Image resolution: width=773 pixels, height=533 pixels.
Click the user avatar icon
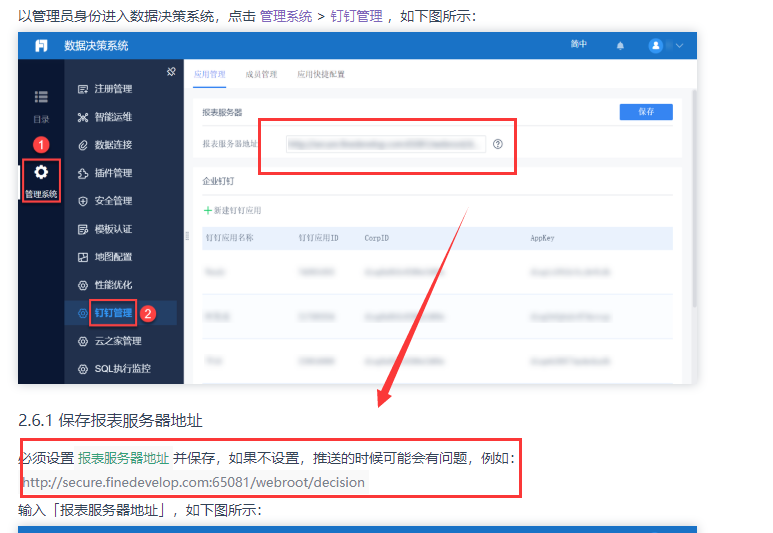click(x=655, y=46)
